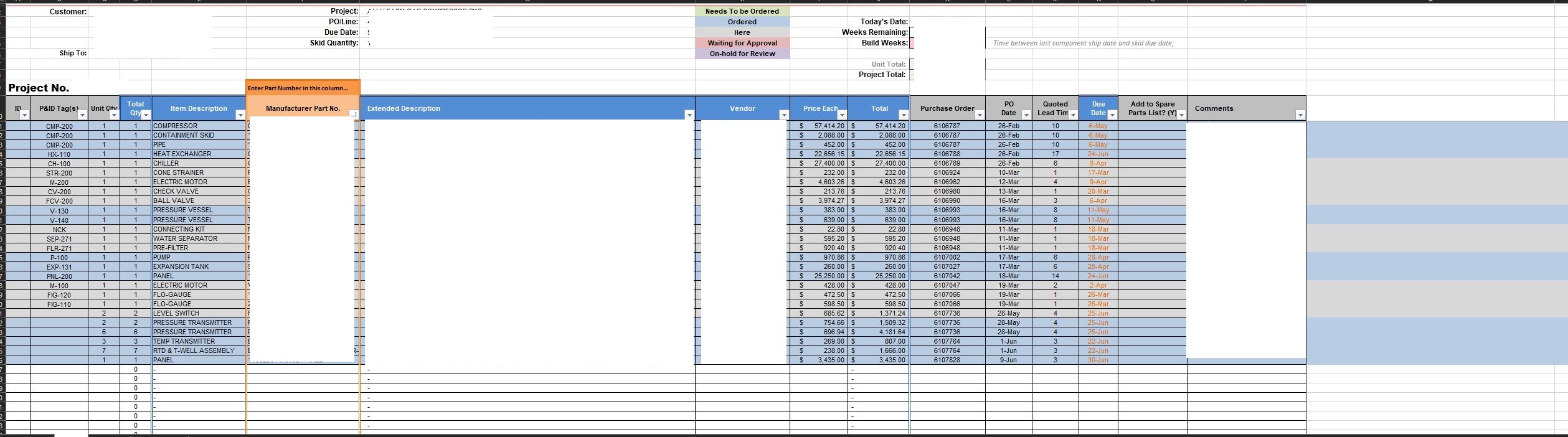Open the ID column filter dropdown
This screenshot has height=437, width=1568.
click(24, 115)
